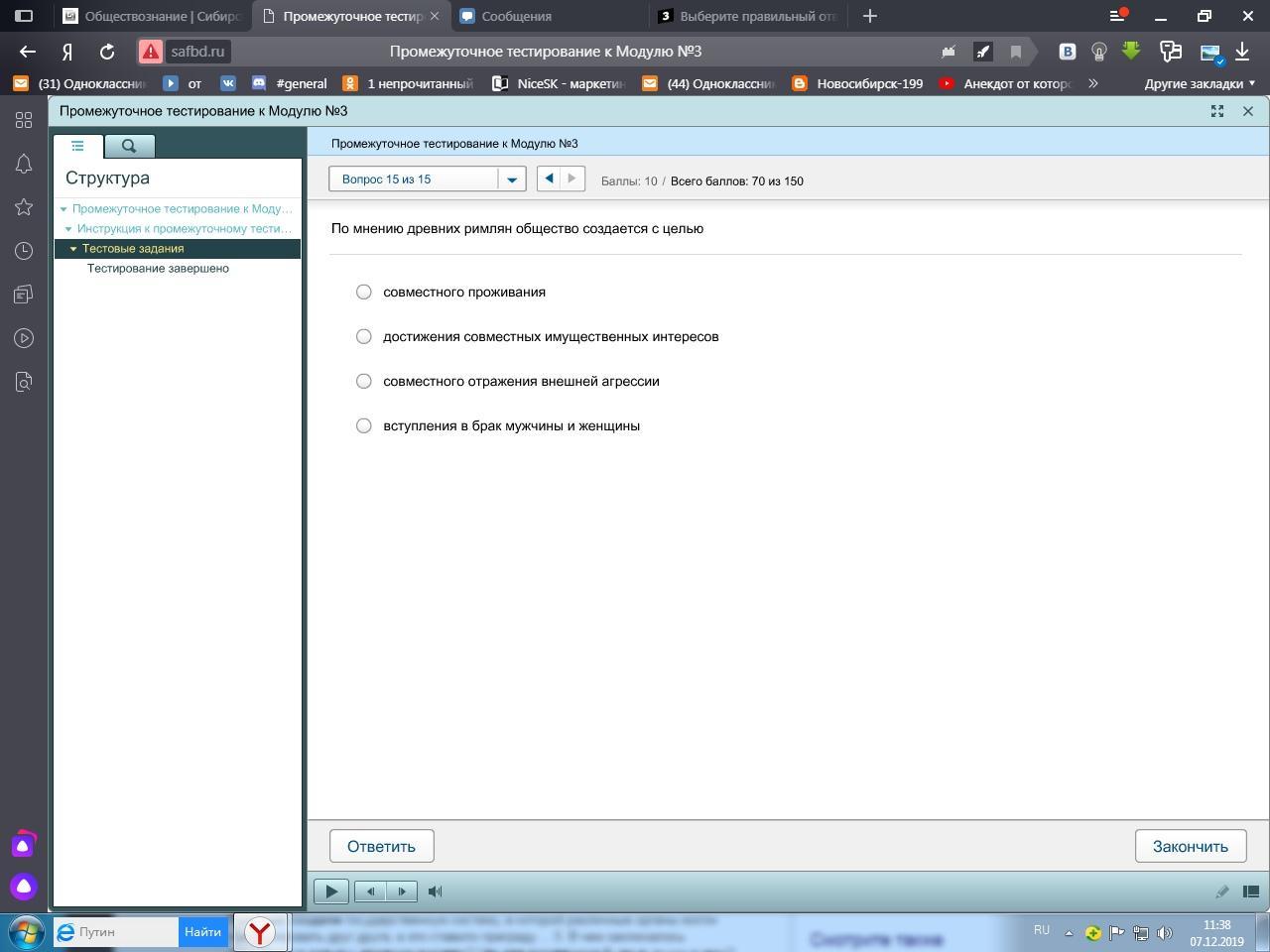Switch to structure list tab icon
Screen dimensions: 1270x952
(77, 146)
